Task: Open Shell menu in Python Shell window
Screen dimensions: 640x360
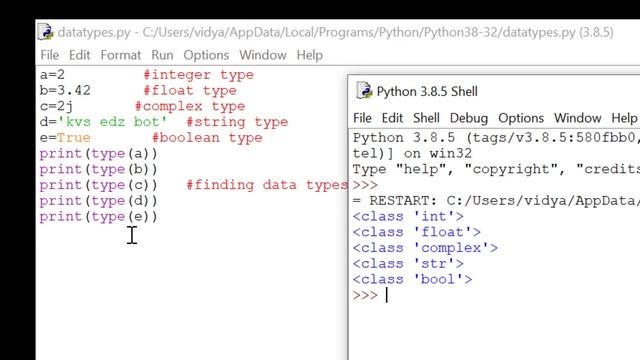Action: [426, 118]
